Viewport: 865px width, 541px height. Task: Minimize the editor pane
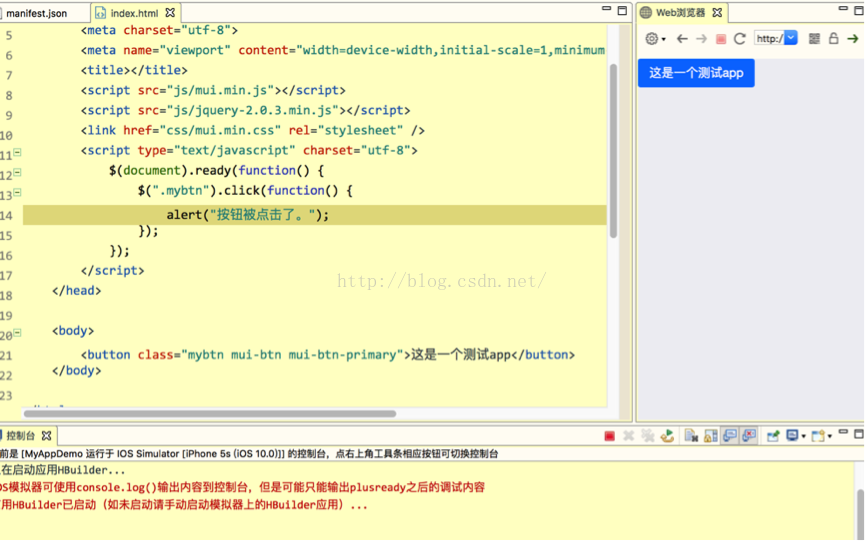click(606, 9)
